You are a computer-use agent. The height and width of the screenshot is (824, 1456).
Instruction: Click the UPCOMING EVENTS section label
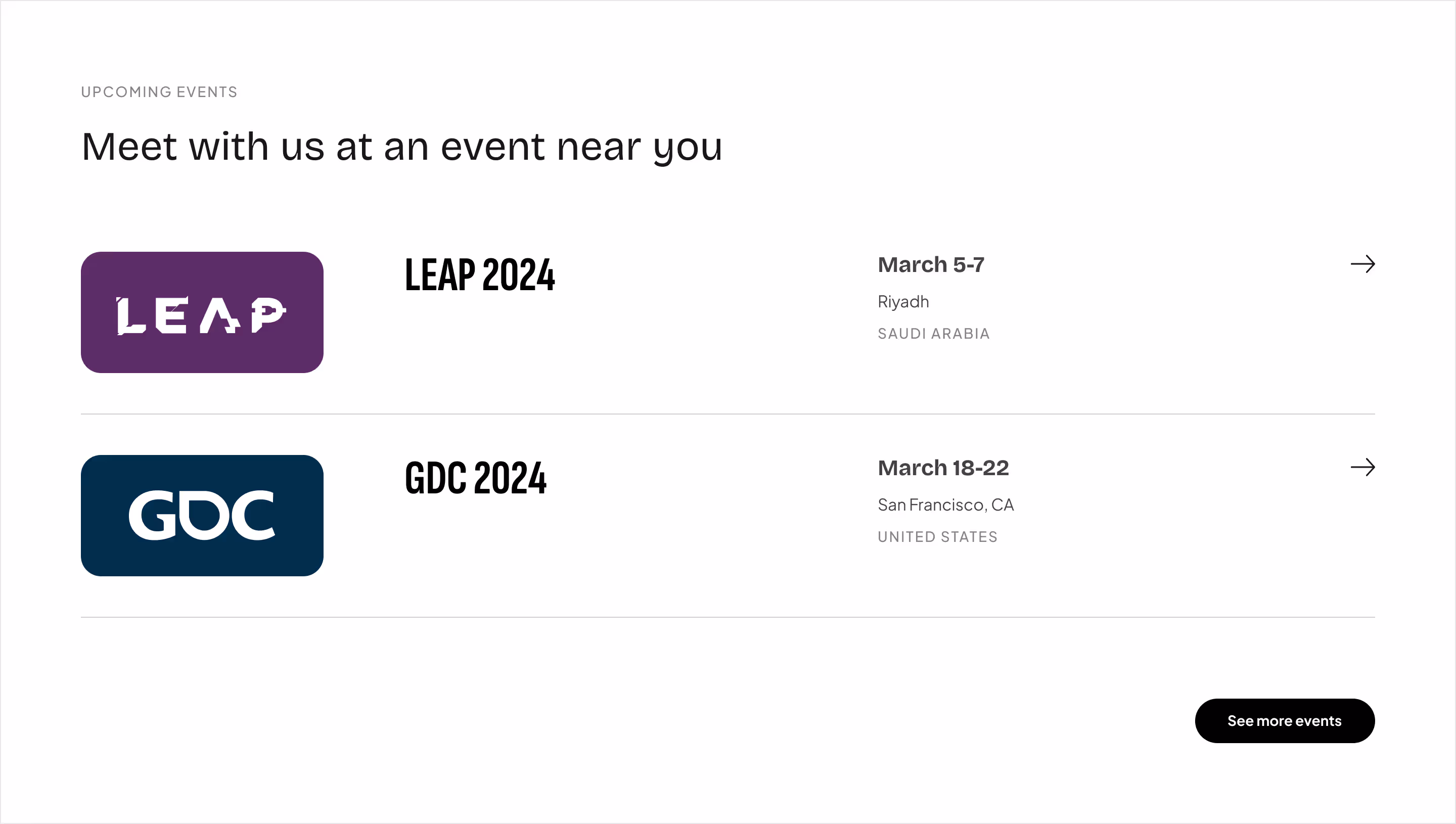pos(159,91)
